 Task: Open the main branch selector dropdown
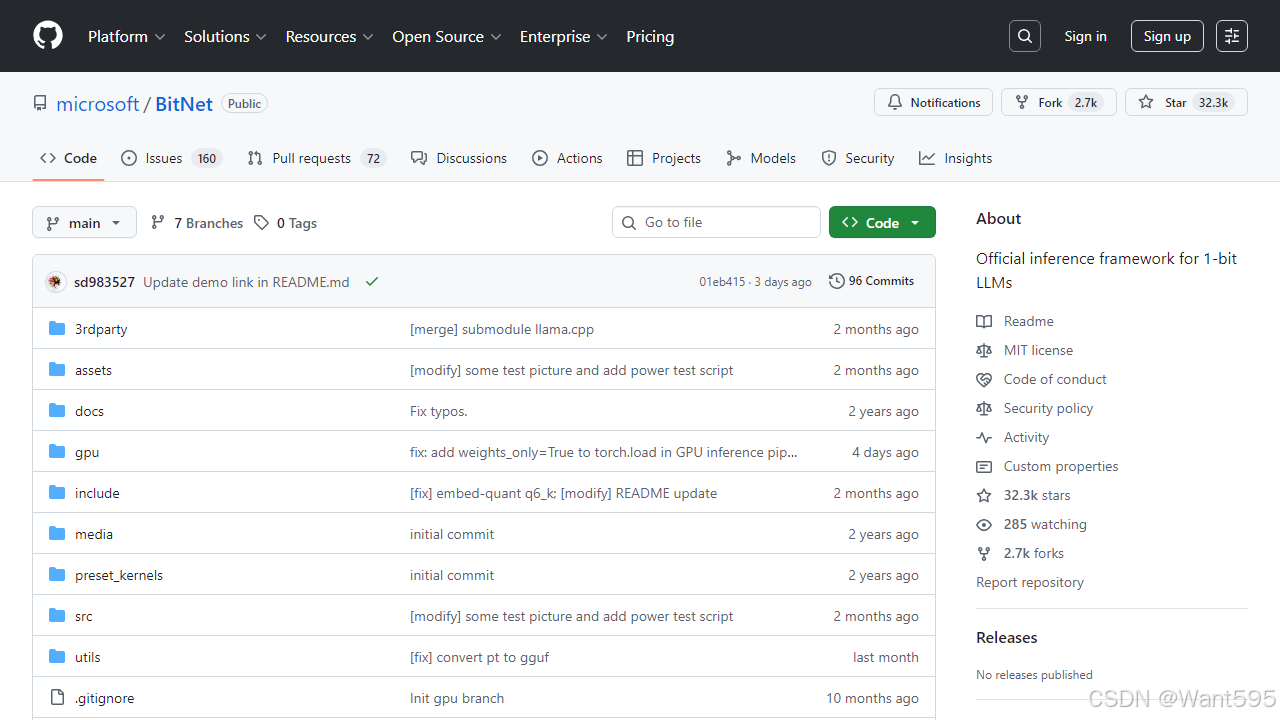point(84,222)
